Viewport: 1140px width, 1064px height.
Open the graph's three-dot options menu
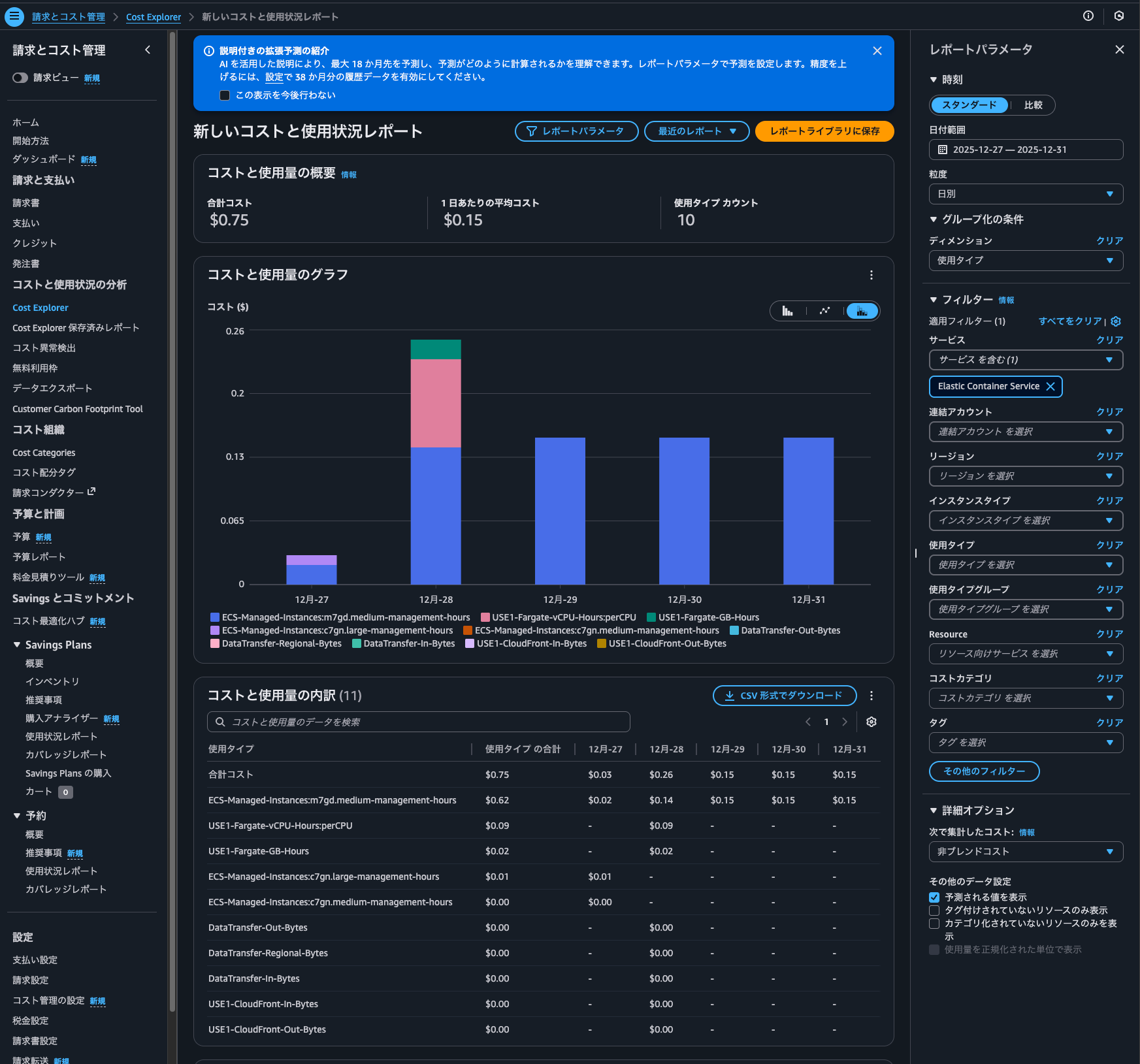point(871,275)
